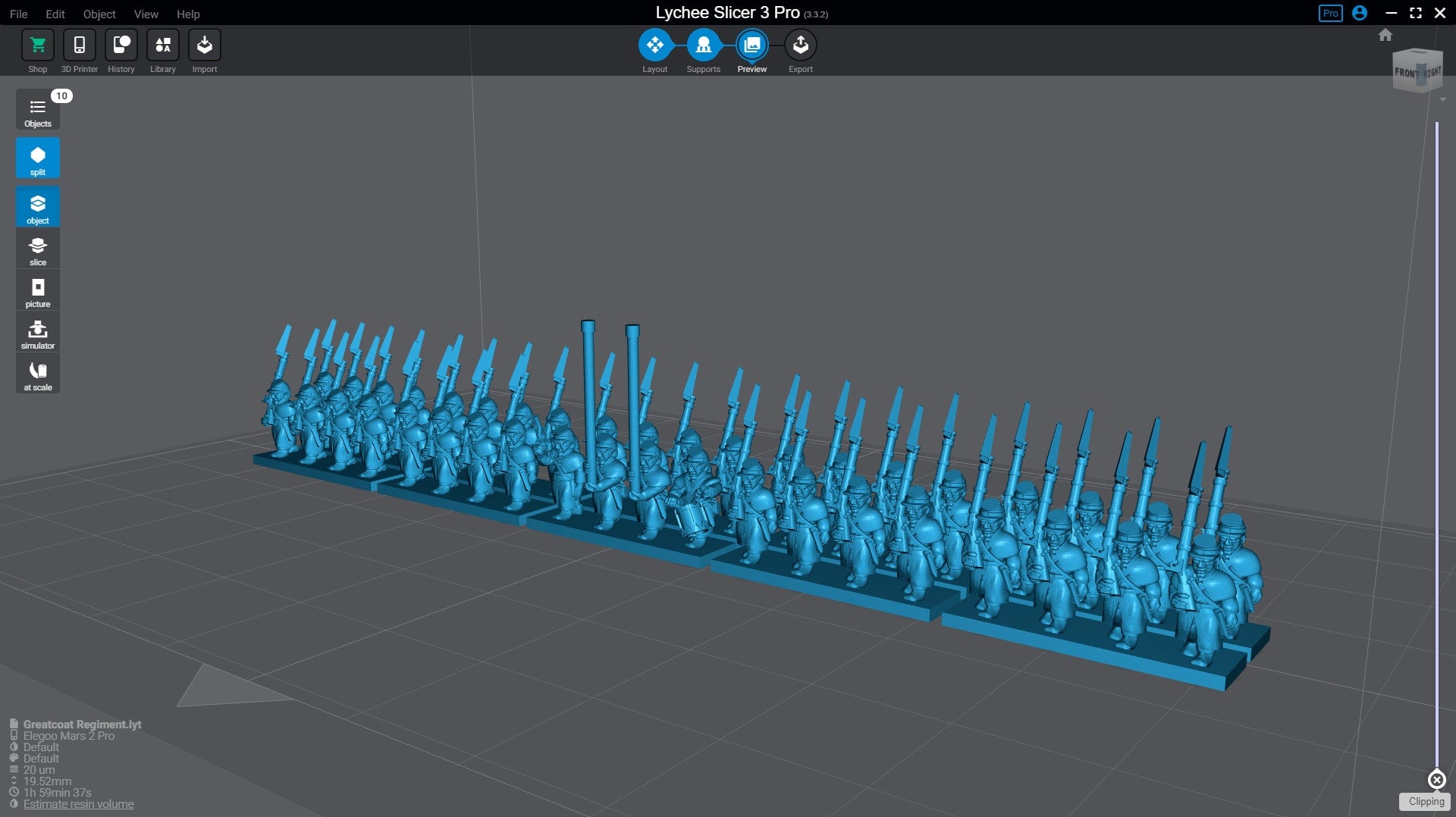Show the model at scale
The width and height of the screenshot is (1456, 817).
click(x=37, y=374)
